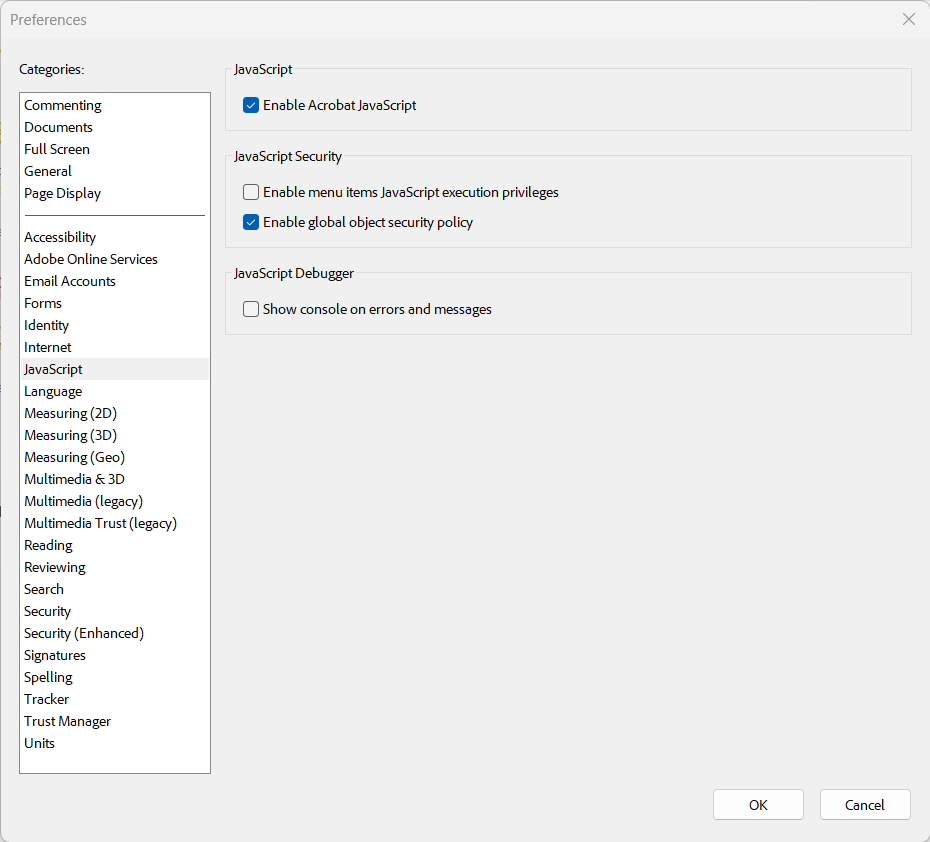This screenshot has width=930, height=842.
Task: Select the Trust Manager category
Action: click(67, 721)
